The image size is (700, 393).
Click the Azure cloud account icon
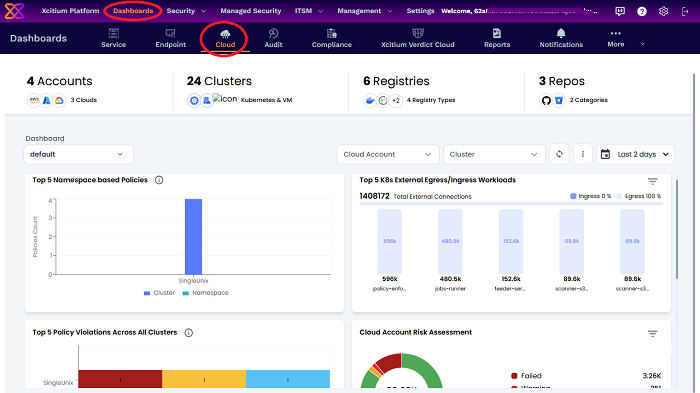point(46,100)
